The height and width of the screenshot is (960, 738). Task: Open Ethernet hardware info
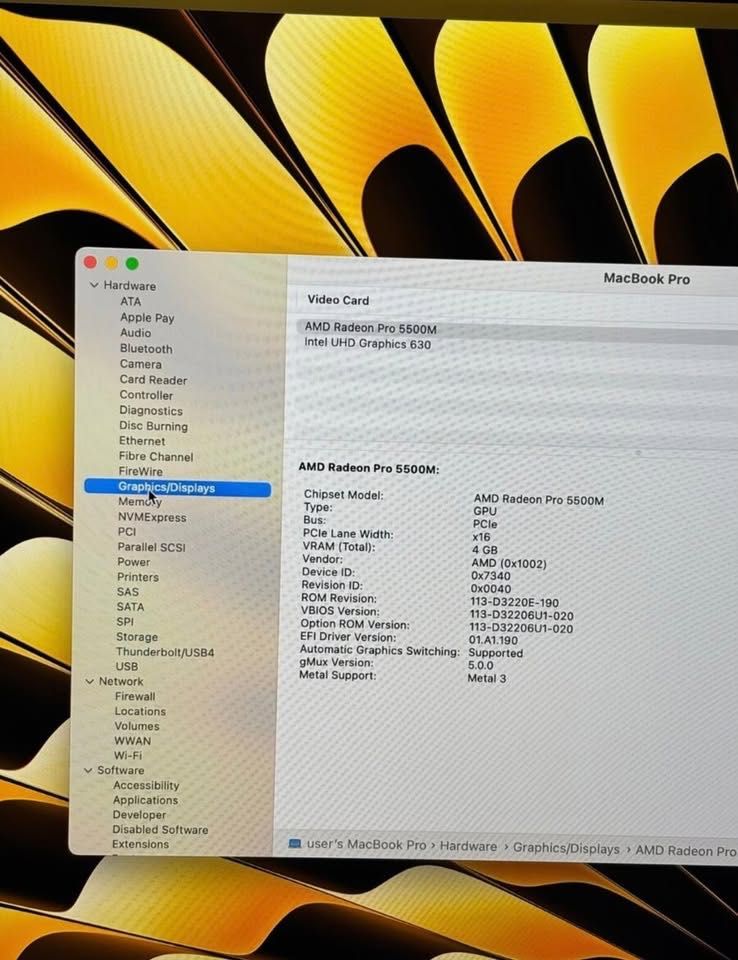pyautogui.click(x=141, y=441)
